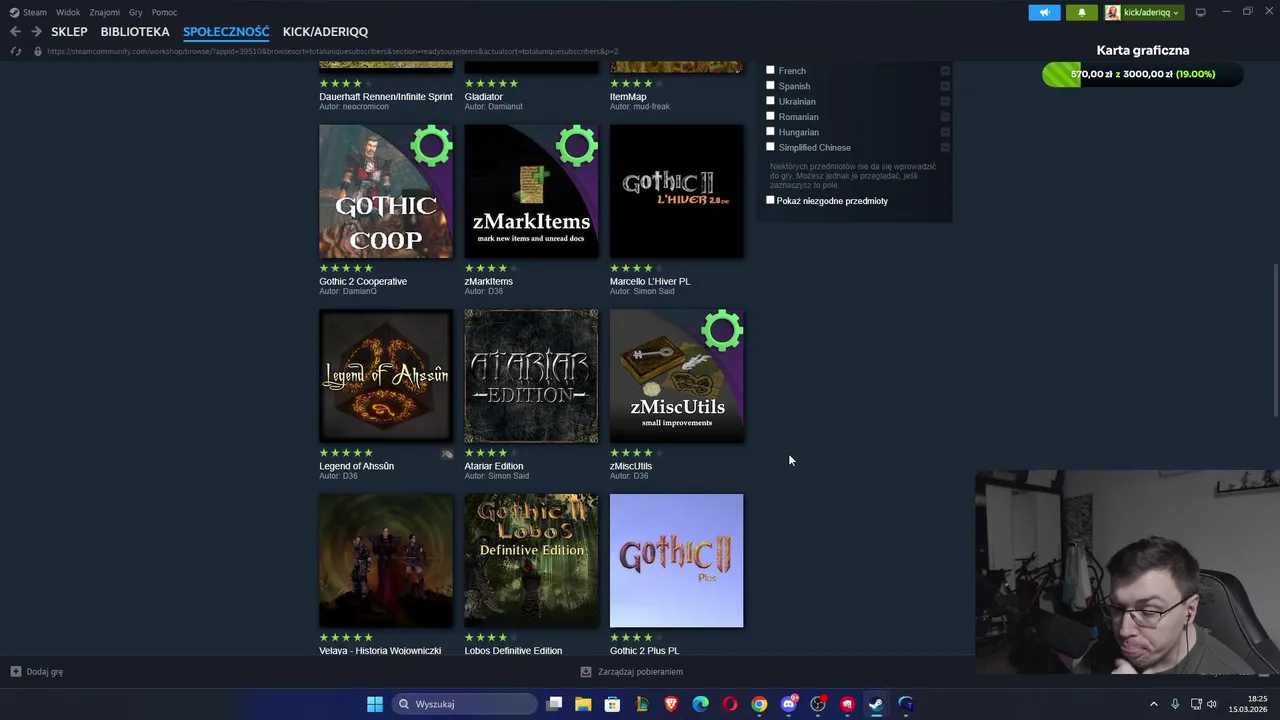This screenshot has width=1280, height=720.
Task: Enable Pokaż niezgodne przedmioty checkbox
Action: 770,200
